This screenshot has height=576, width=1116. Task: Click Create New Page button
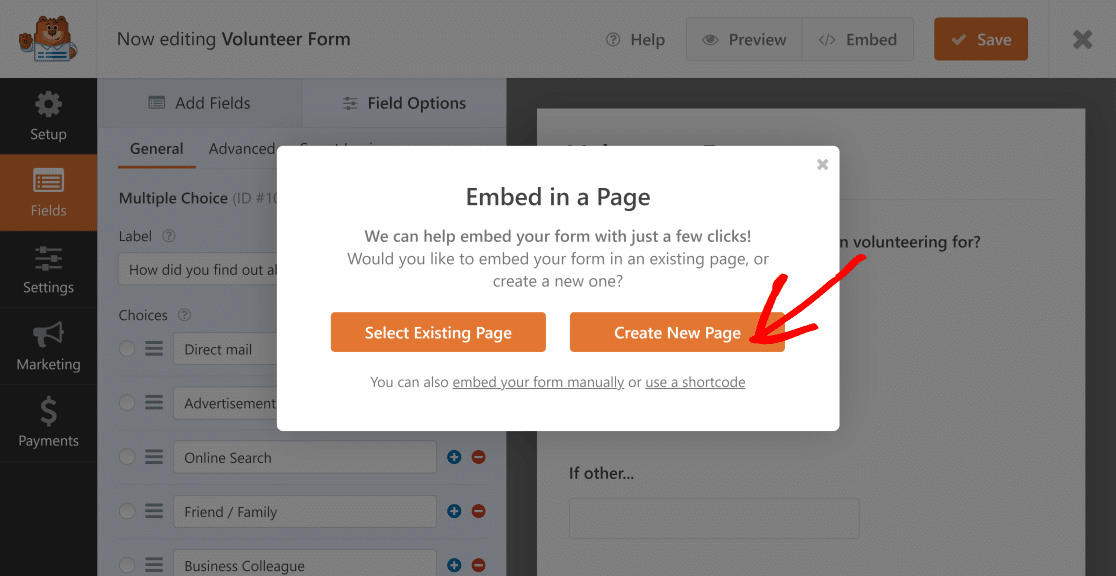[x=677, y=333]
